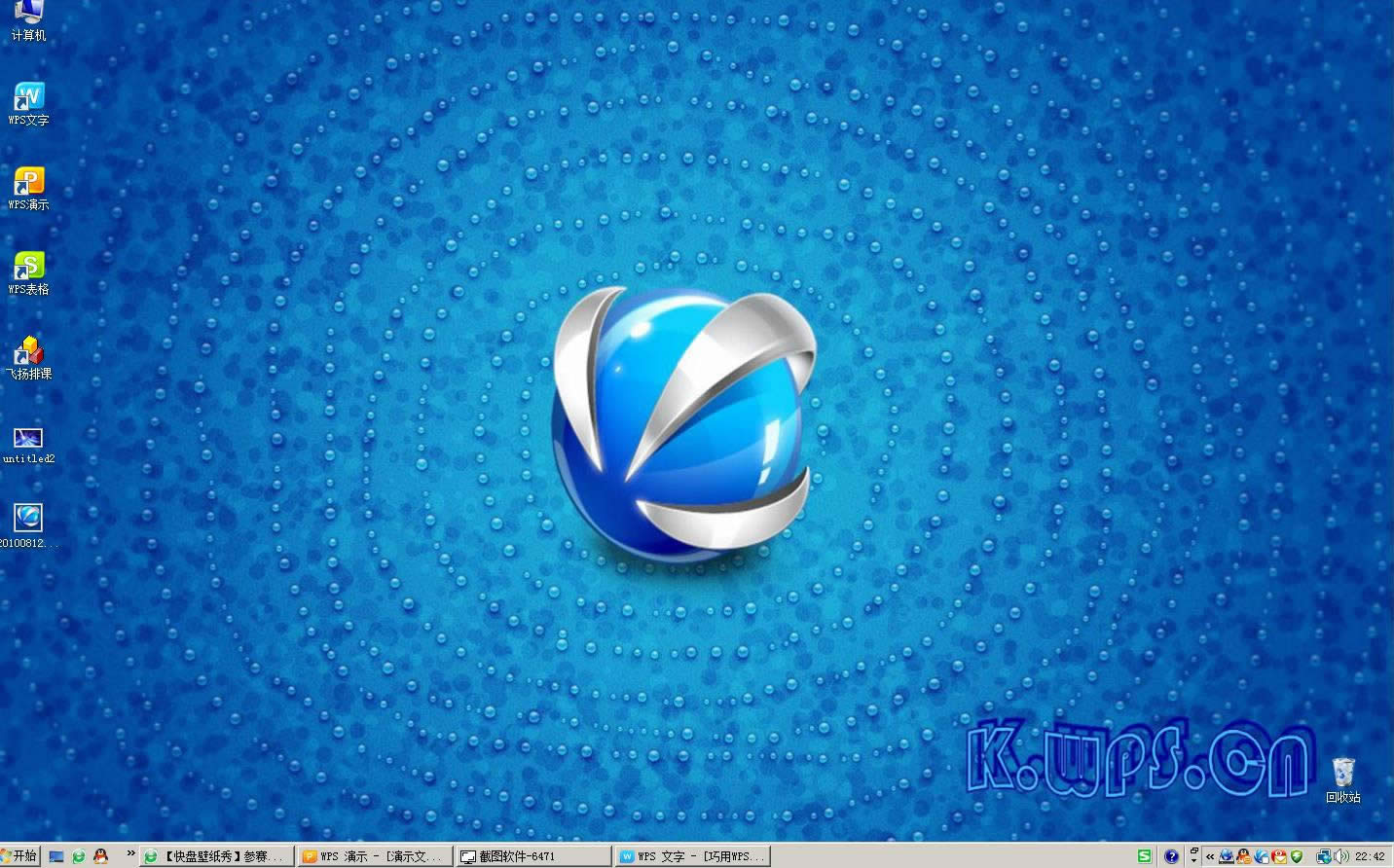The image size is (1394, 868).
Task: Open the network connection tray icon
Action: click(1324, 856)
